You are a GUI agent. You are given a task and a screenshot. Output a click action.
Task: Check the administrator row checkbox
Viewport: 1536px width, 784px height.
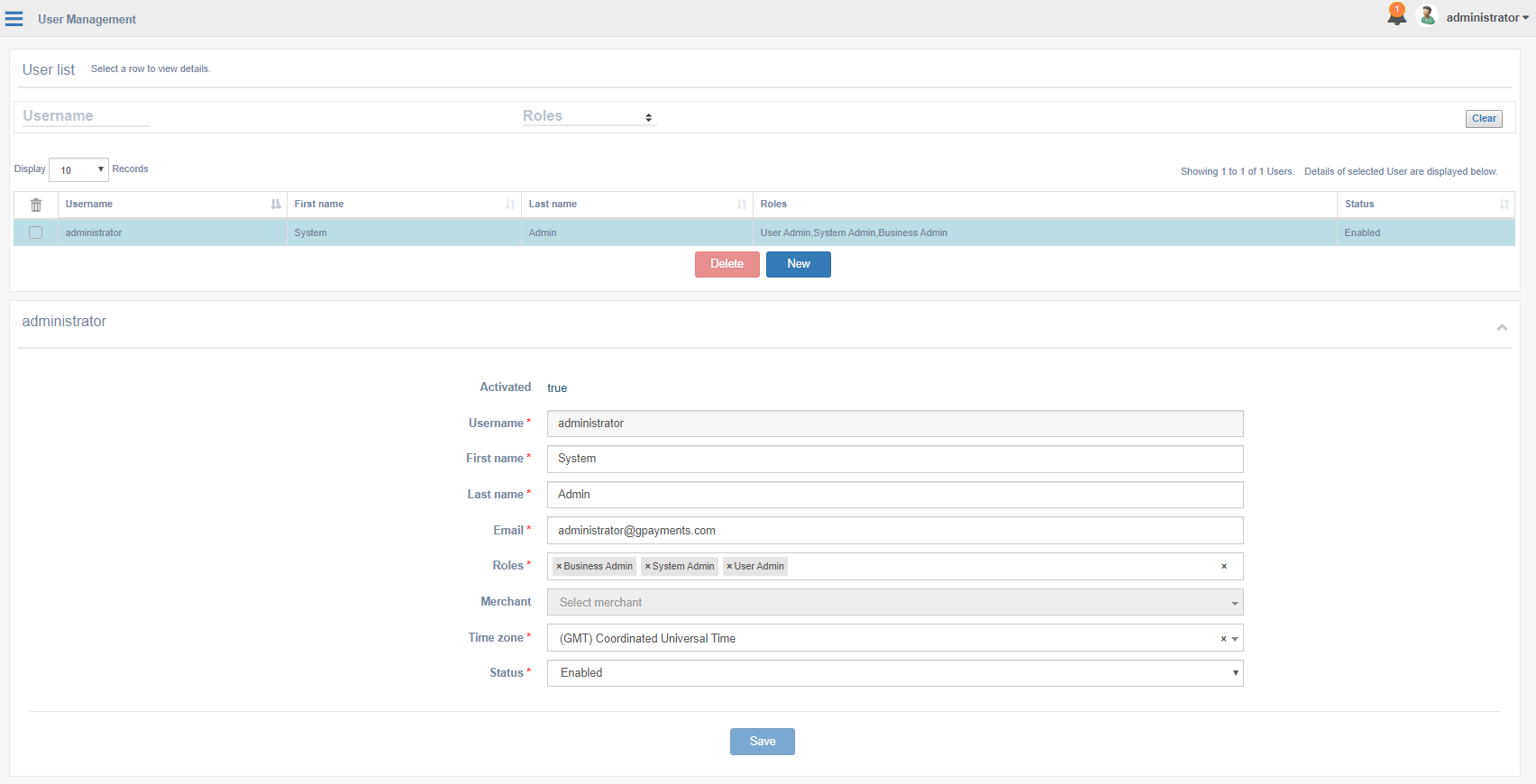click(x=36, y=232)
